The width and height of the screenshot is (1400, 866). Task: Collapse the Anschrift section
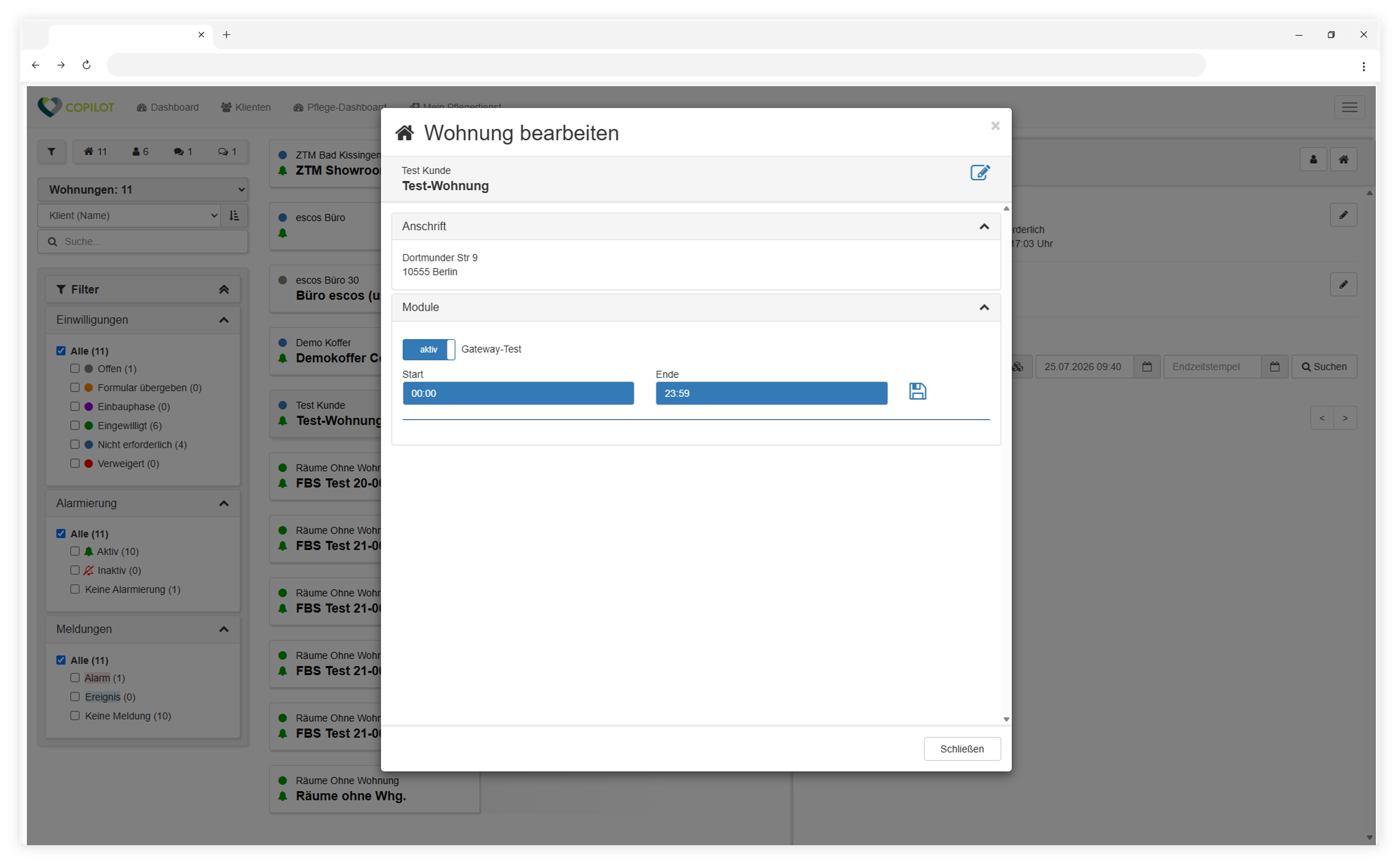[984, 227]
